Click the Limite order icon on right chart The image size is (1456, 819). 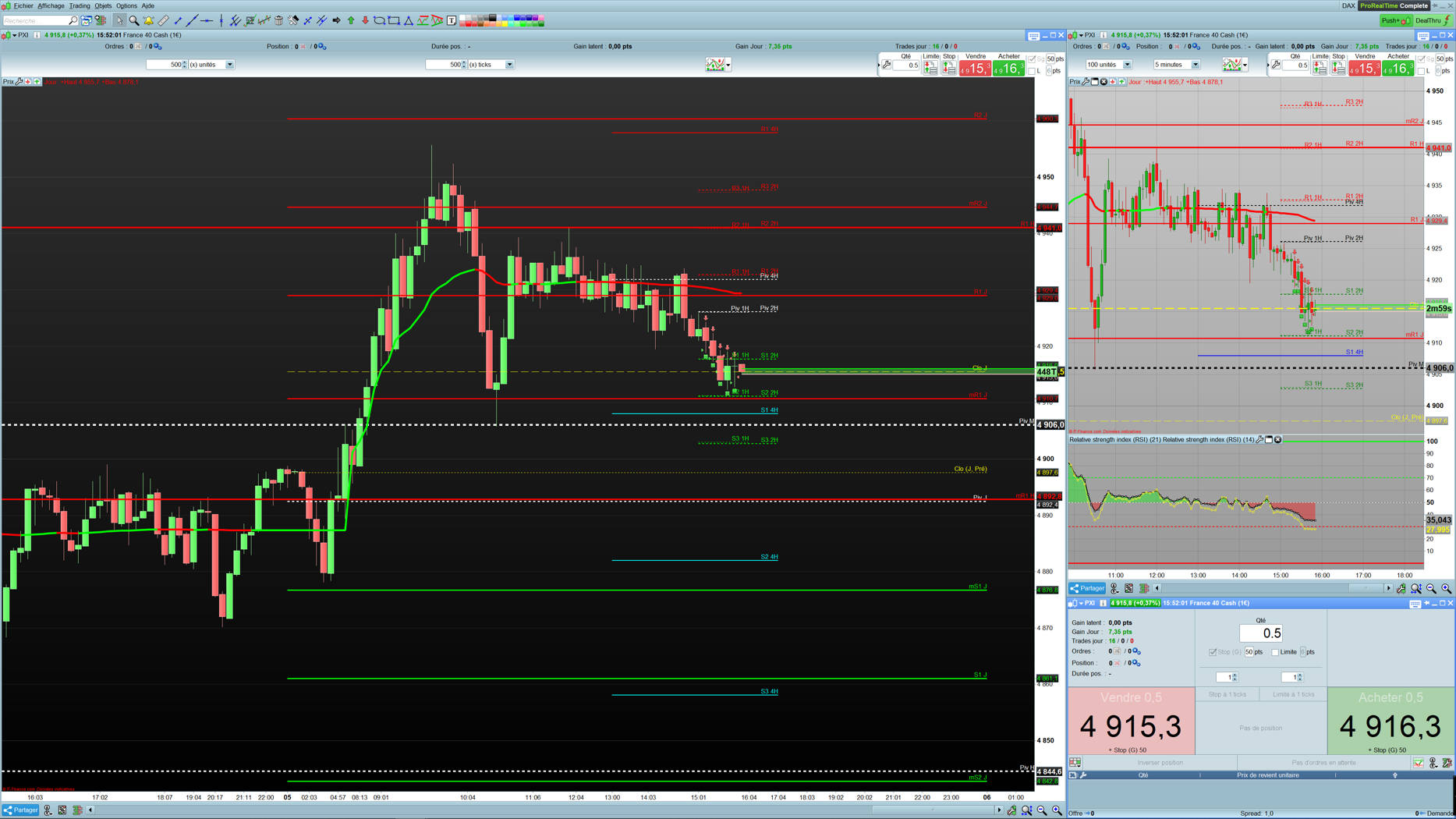1320,69
